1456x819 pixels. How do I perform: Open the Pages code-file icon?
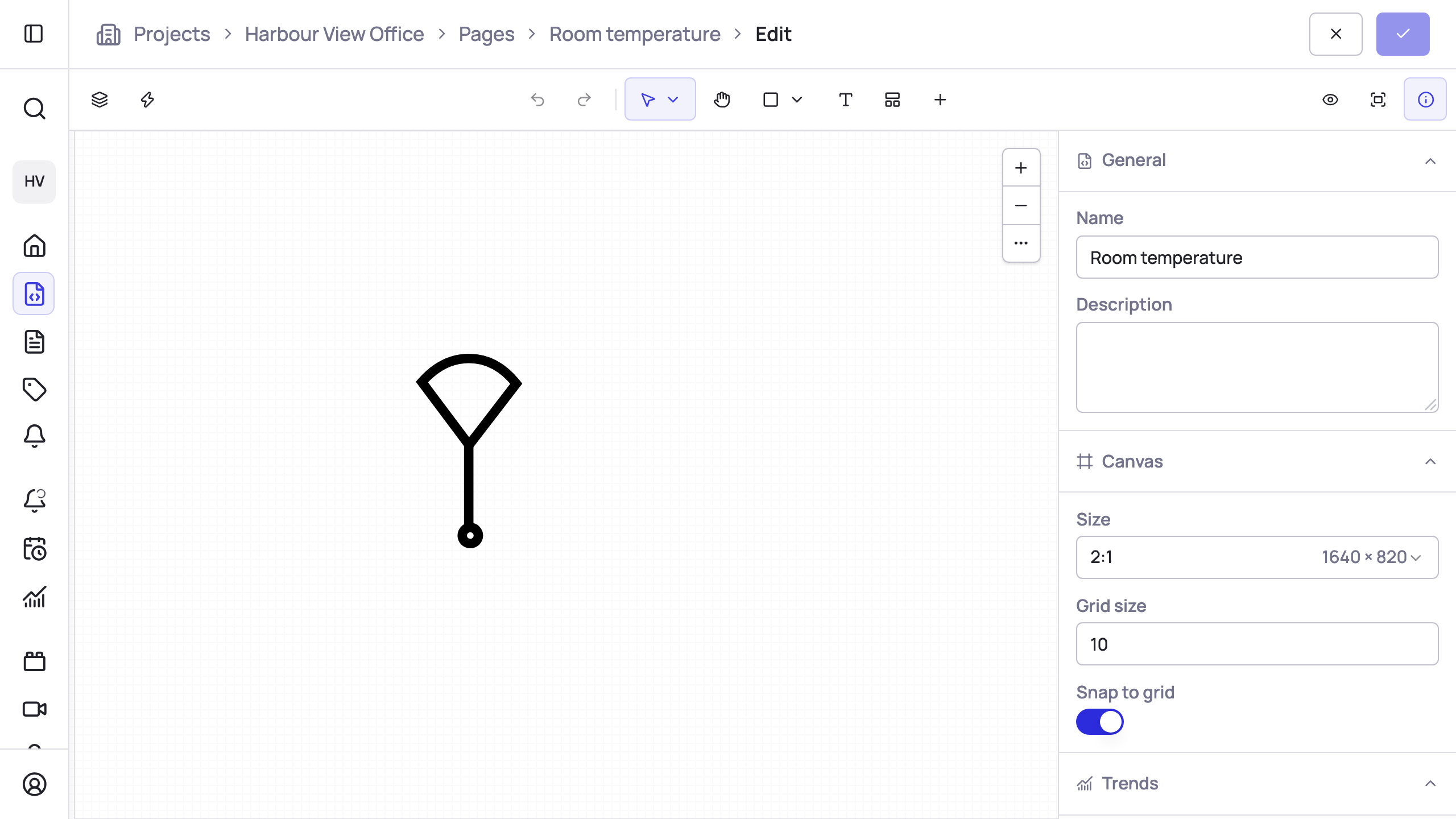(x=34, y=293)
